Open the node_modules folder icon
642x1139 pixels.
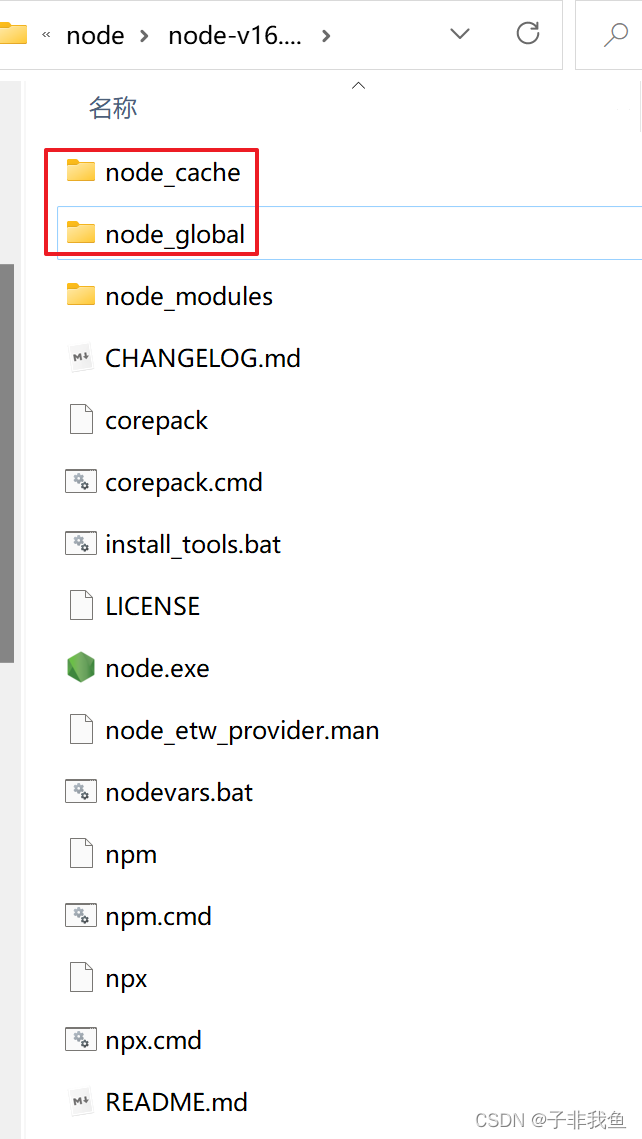click(81, 296)
